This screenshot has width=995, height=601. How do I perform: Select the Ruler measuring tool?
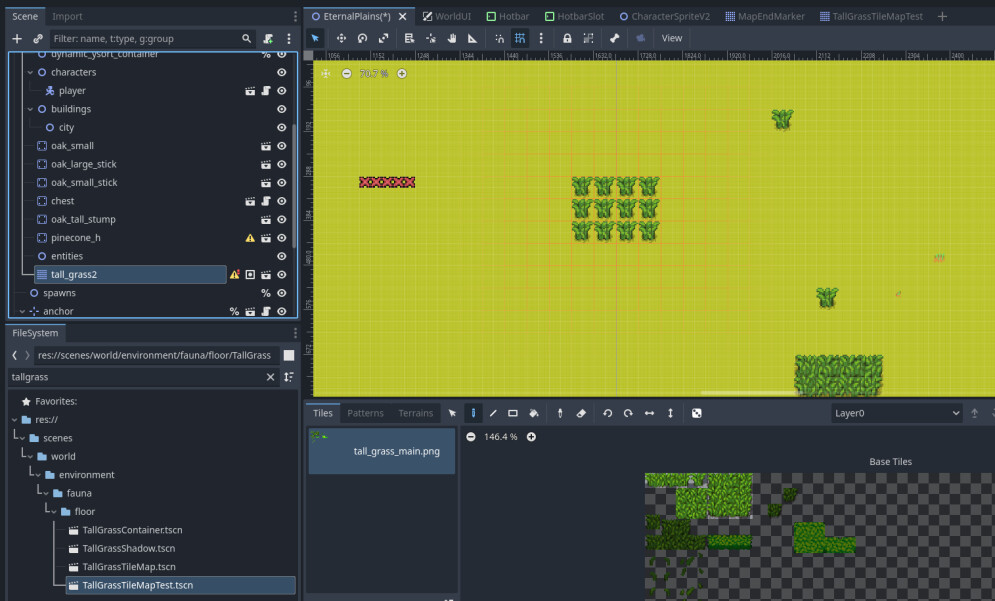click(x=473, y=38)
